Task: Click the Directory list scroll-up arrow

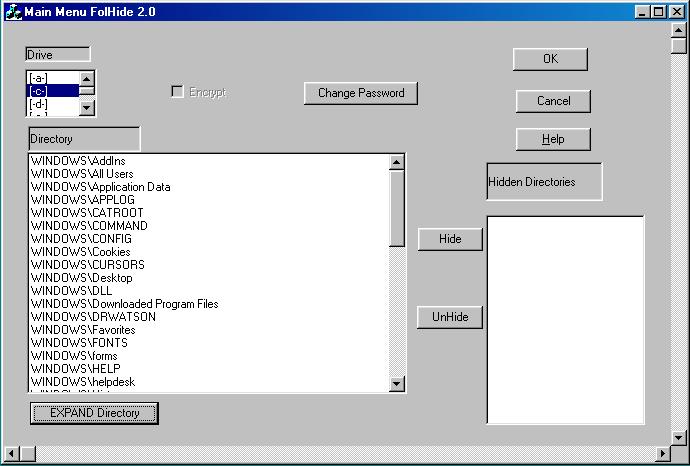Action: point(396,162)
